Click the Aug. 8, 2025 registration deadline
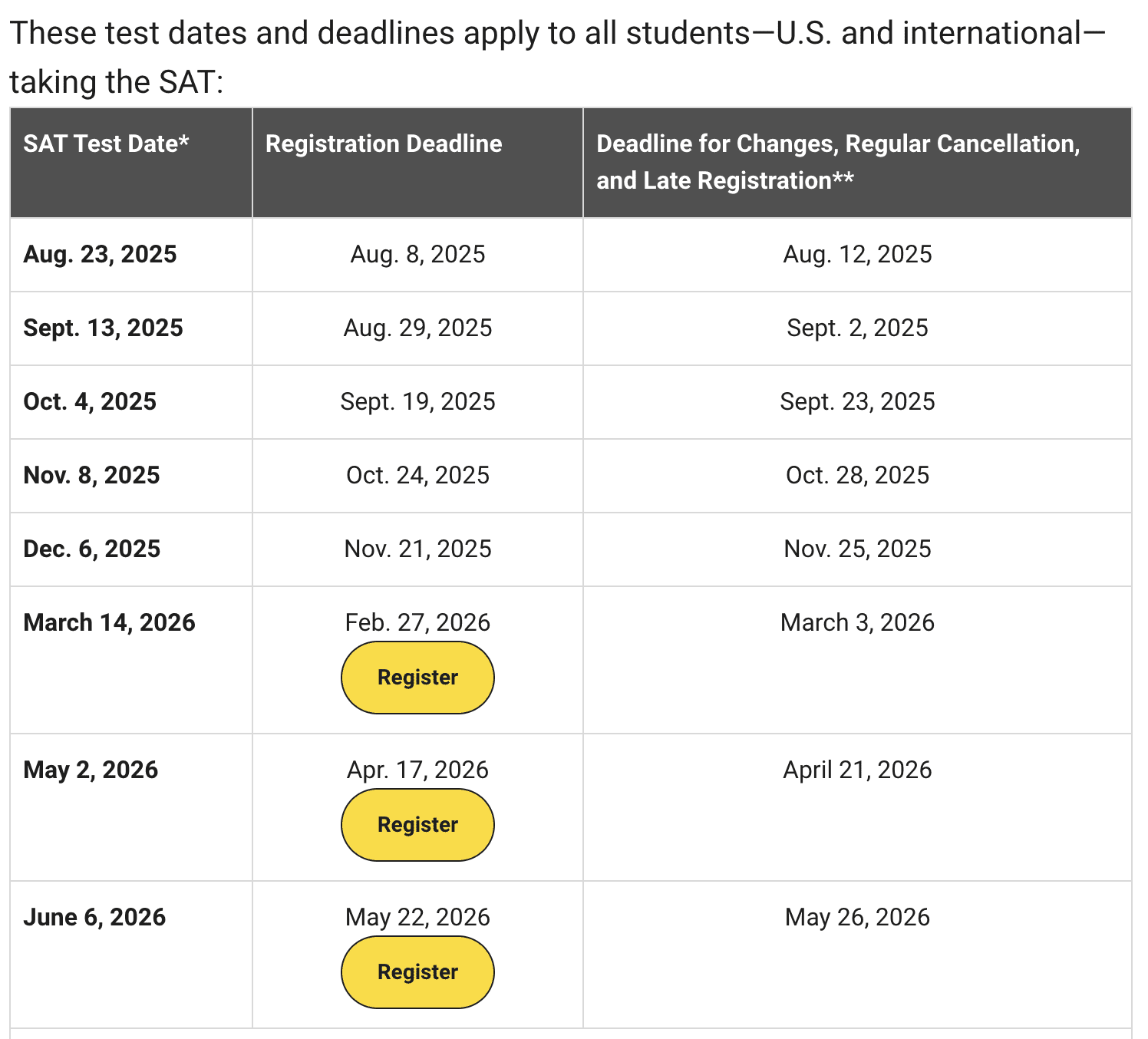This screenshot has width=1148, height=1039. (417, 254)
